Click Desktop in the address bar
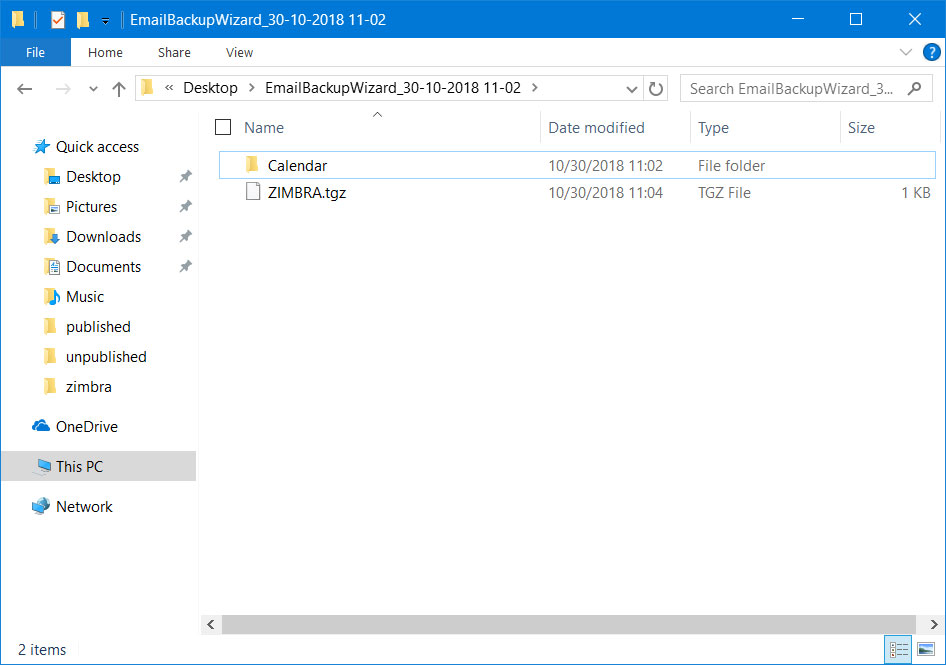The width and height of the screenshot is (946, 665). 211,88
